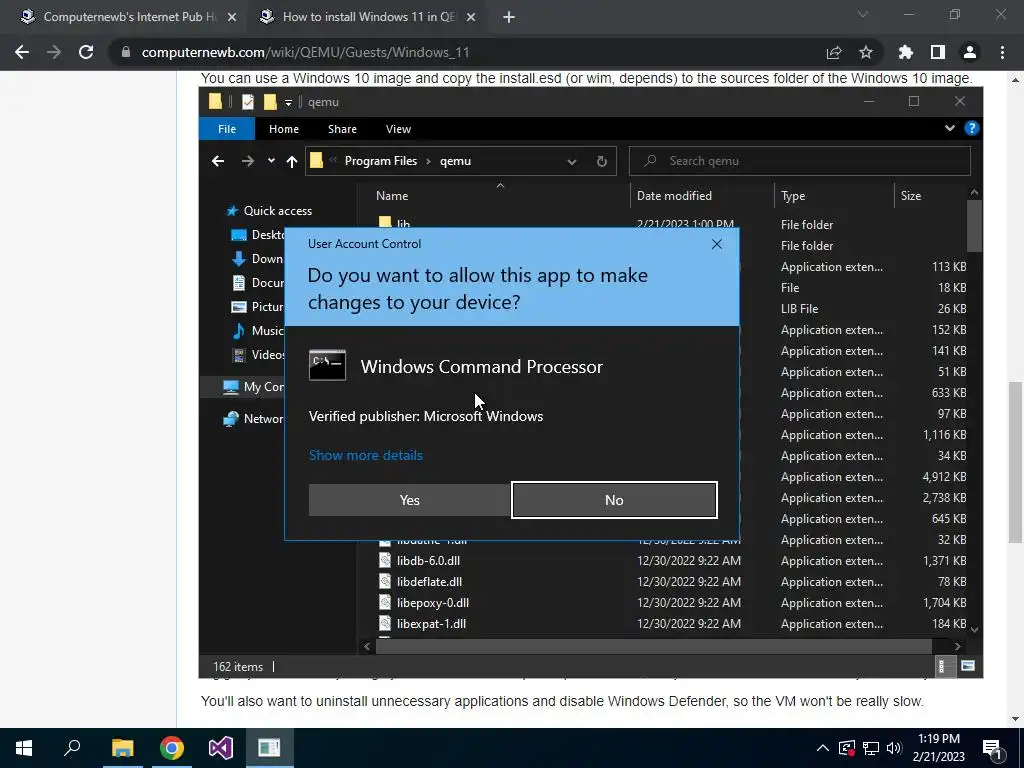Bookmark this page with star icon
Screen dimensions: 1024x768
point(866,52)
